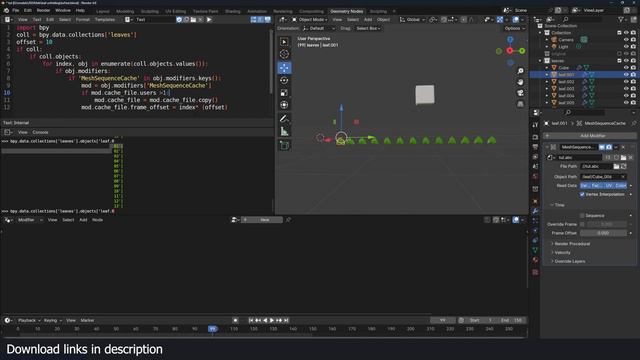Expand the Velocity panel
Image resolution: width=640 pixels, height=360 pixels.
click(561, 253)
